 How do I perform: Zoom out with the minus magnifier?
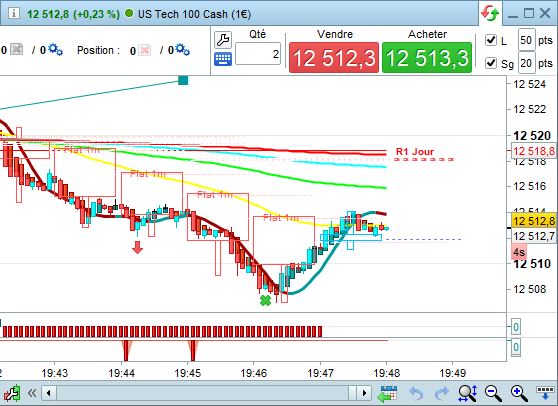pyautogui.click(x=494, y=393)
